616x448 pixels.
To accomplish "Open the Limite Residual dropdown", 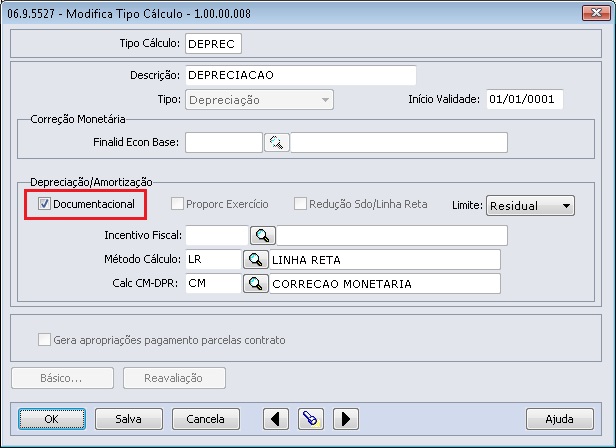I will [530, 206].
